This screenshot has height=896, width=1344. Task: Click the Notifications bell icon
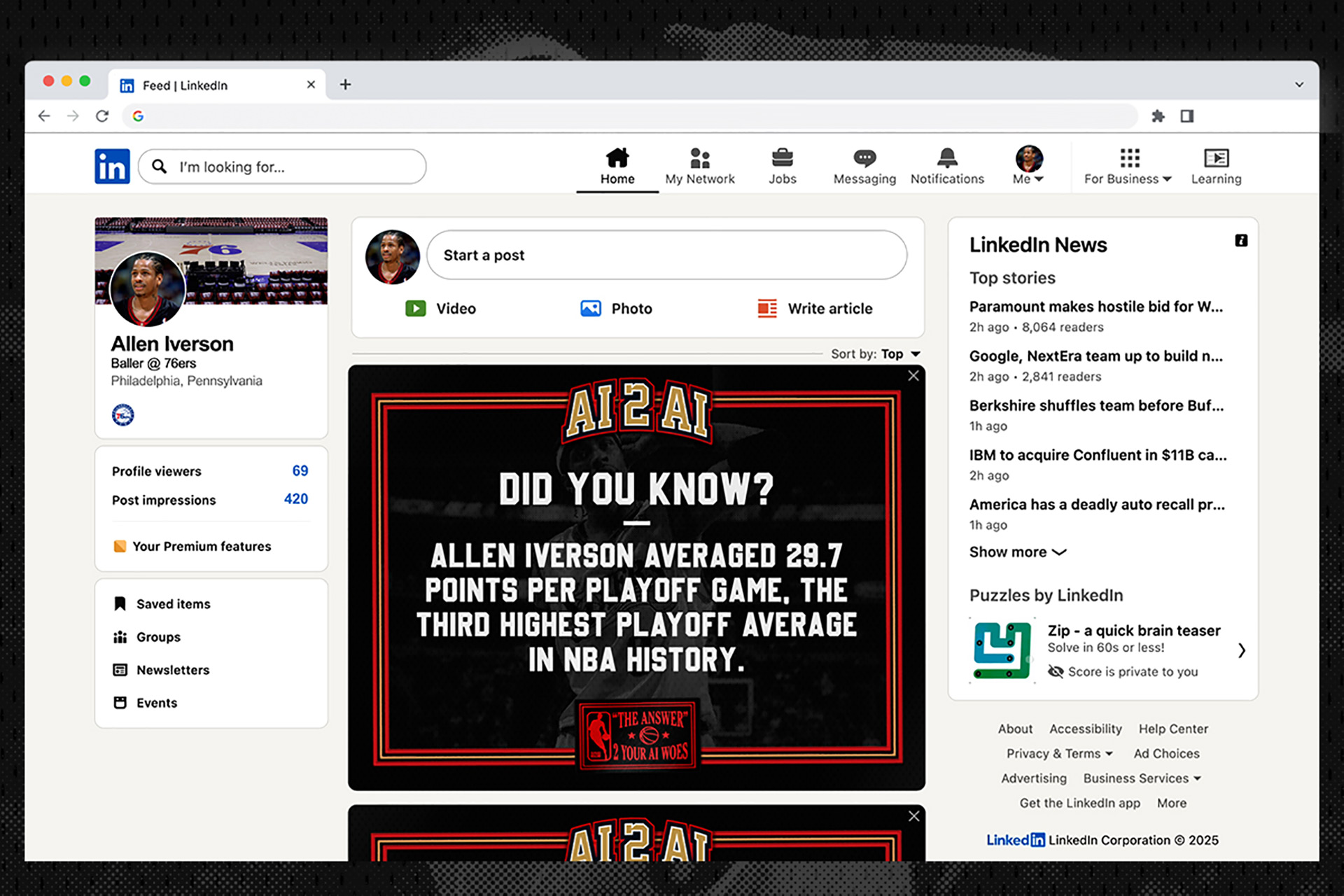coord(947,158)
